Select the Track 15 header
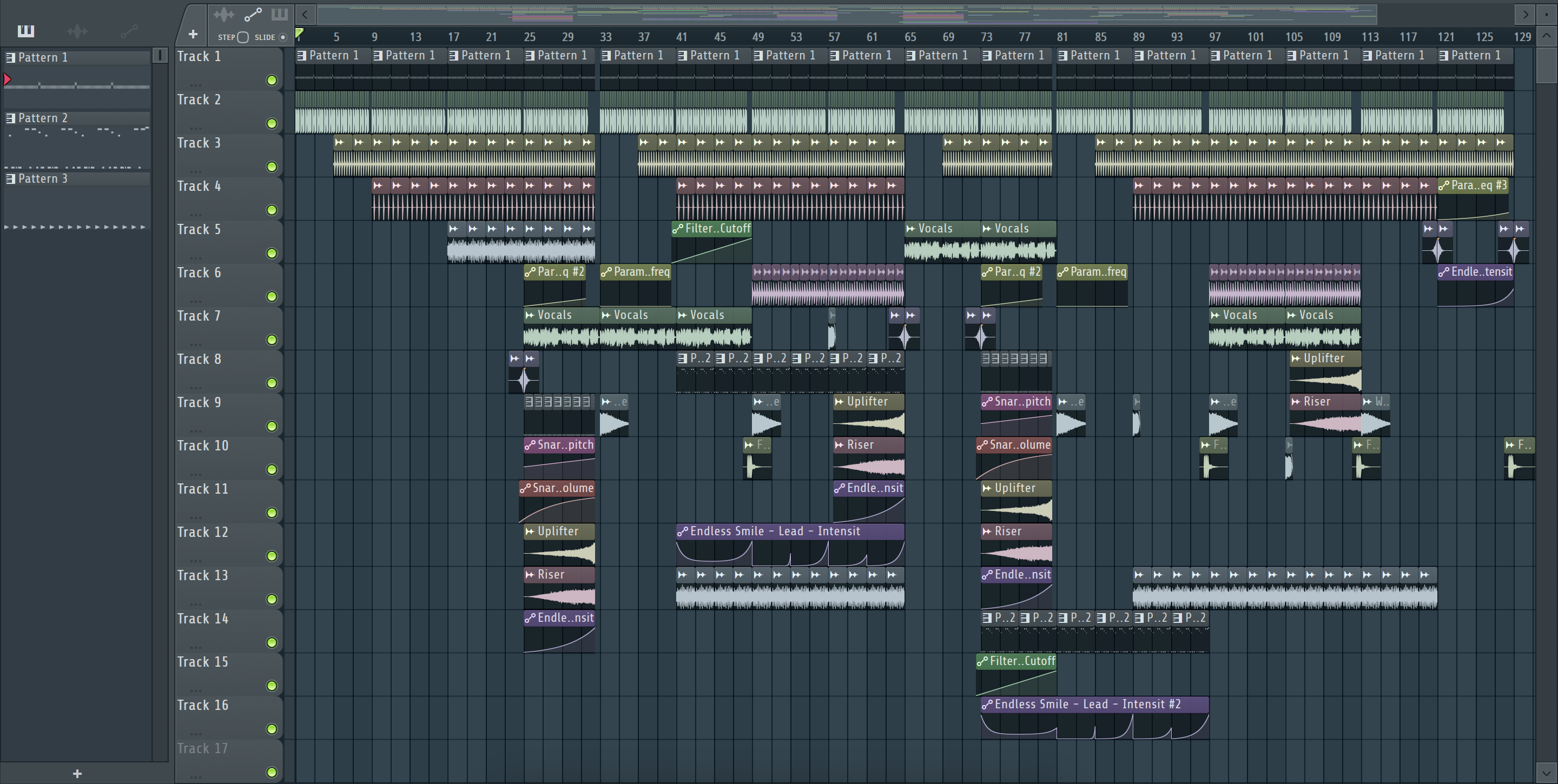 click(x=229, y=674)
